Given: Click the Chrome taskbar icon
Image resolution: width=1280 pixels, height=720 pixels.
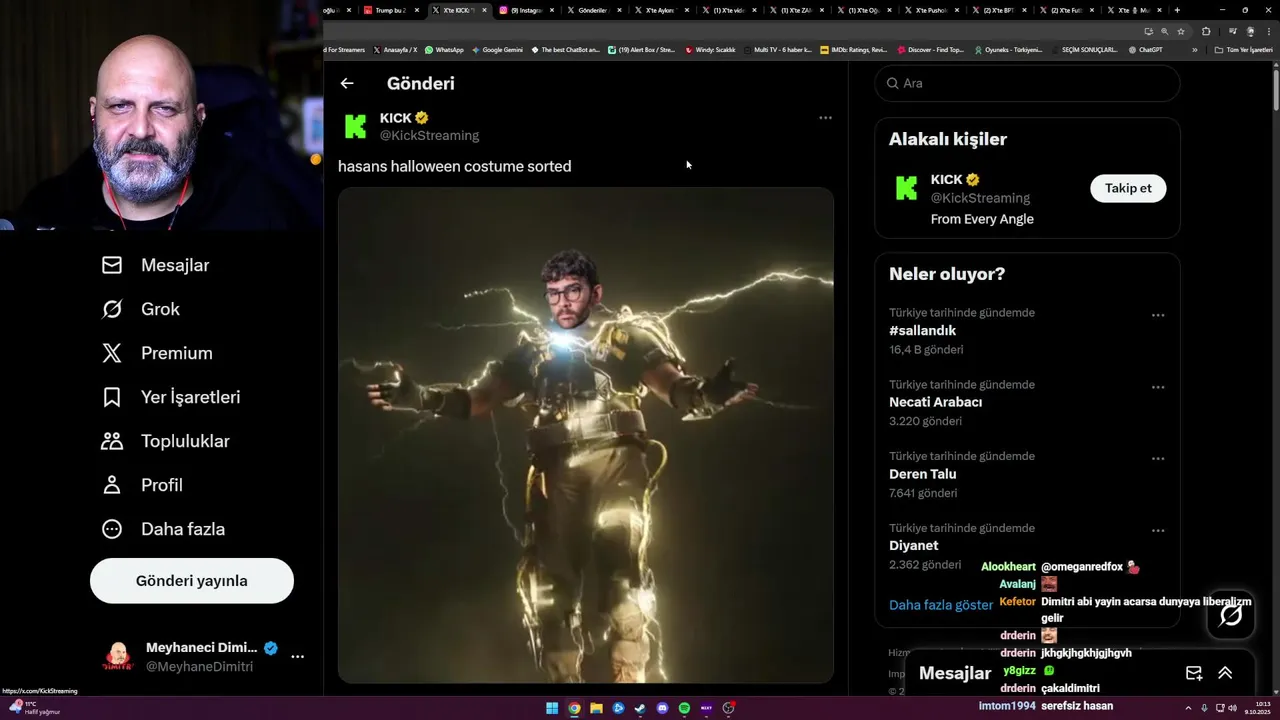Looking at the screenshot, I should point(574,708).
